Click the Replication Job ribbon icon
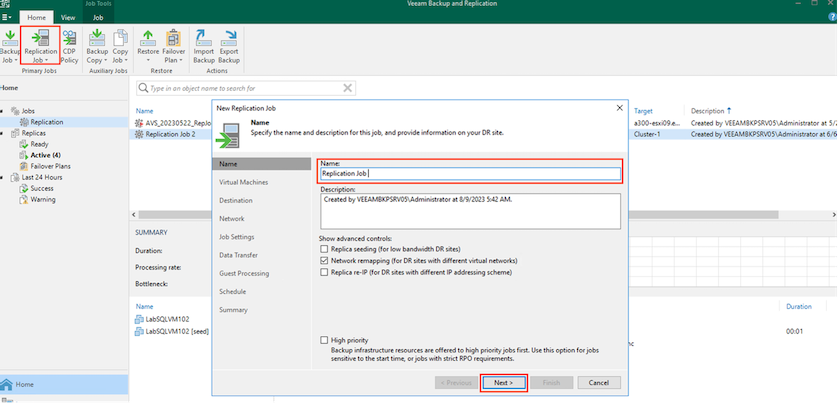The height and width of the screenshot is (404, 840). pos(41,45)
